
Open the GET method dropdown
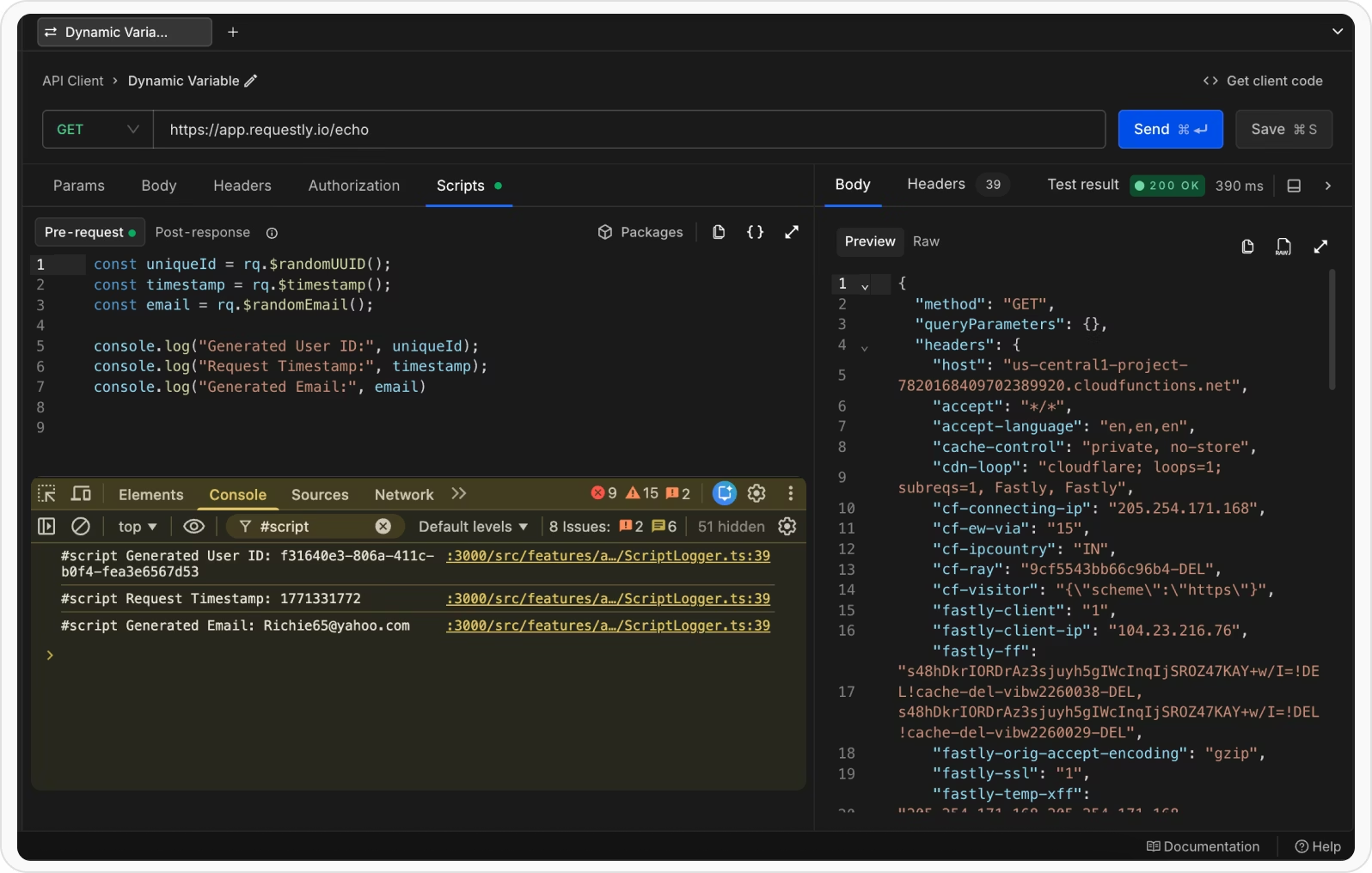pyautogui.click(x=97, y=130)
